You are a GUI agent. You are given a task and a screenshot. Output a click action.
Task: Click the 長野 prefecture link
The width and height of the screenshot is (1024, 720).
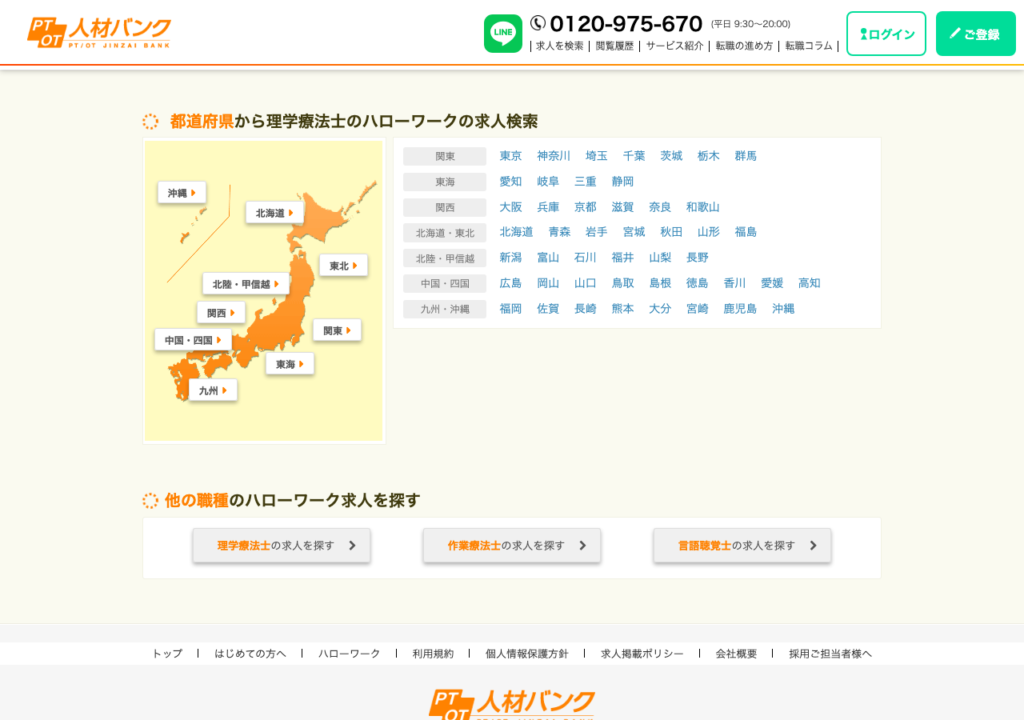pos(697,257)
